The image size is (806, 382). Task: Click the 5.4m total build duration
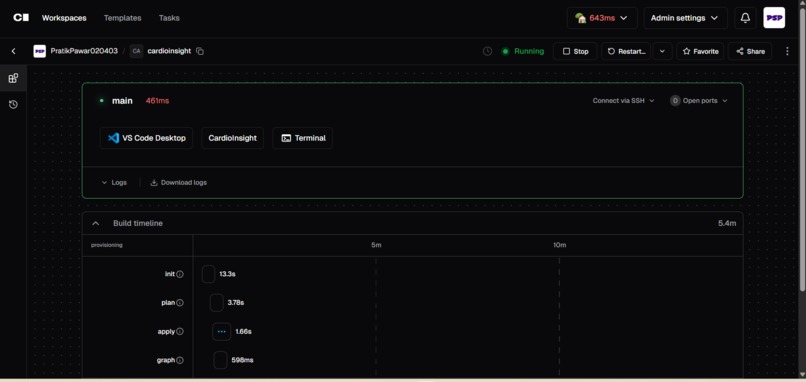[727, 224]
